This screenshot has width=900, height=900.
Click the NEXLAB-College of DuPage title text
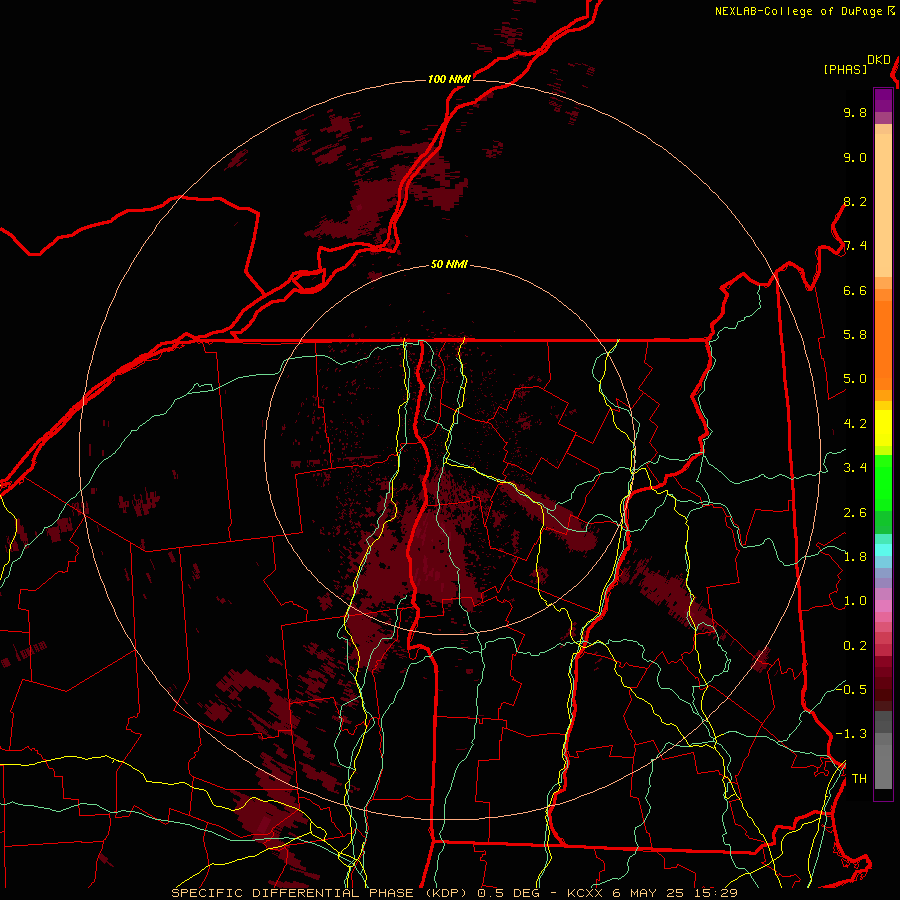pos(798,11)
